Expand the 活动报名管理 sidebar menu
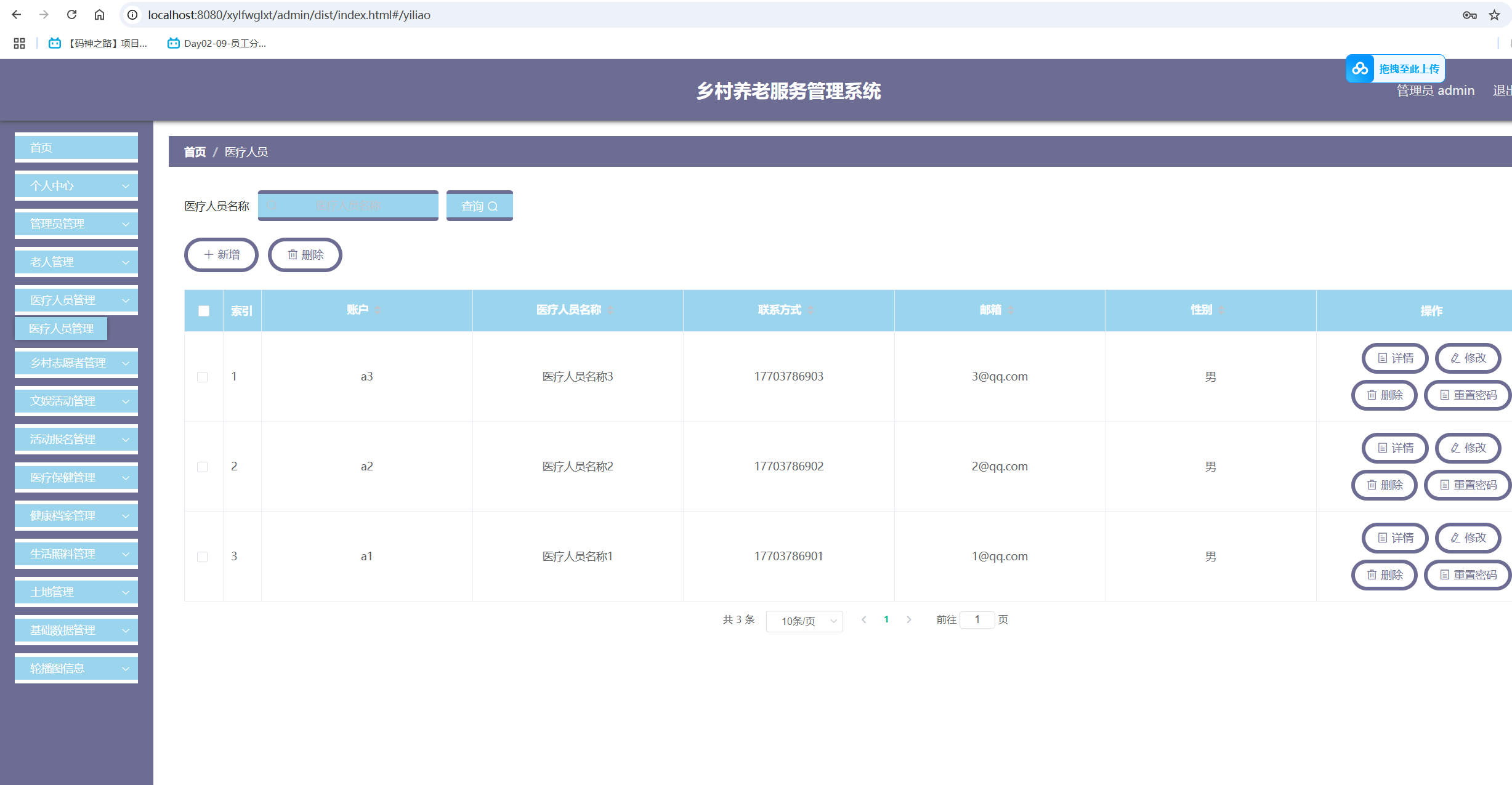This screenshot has height=785, width=1512. [x=76, y=440]
